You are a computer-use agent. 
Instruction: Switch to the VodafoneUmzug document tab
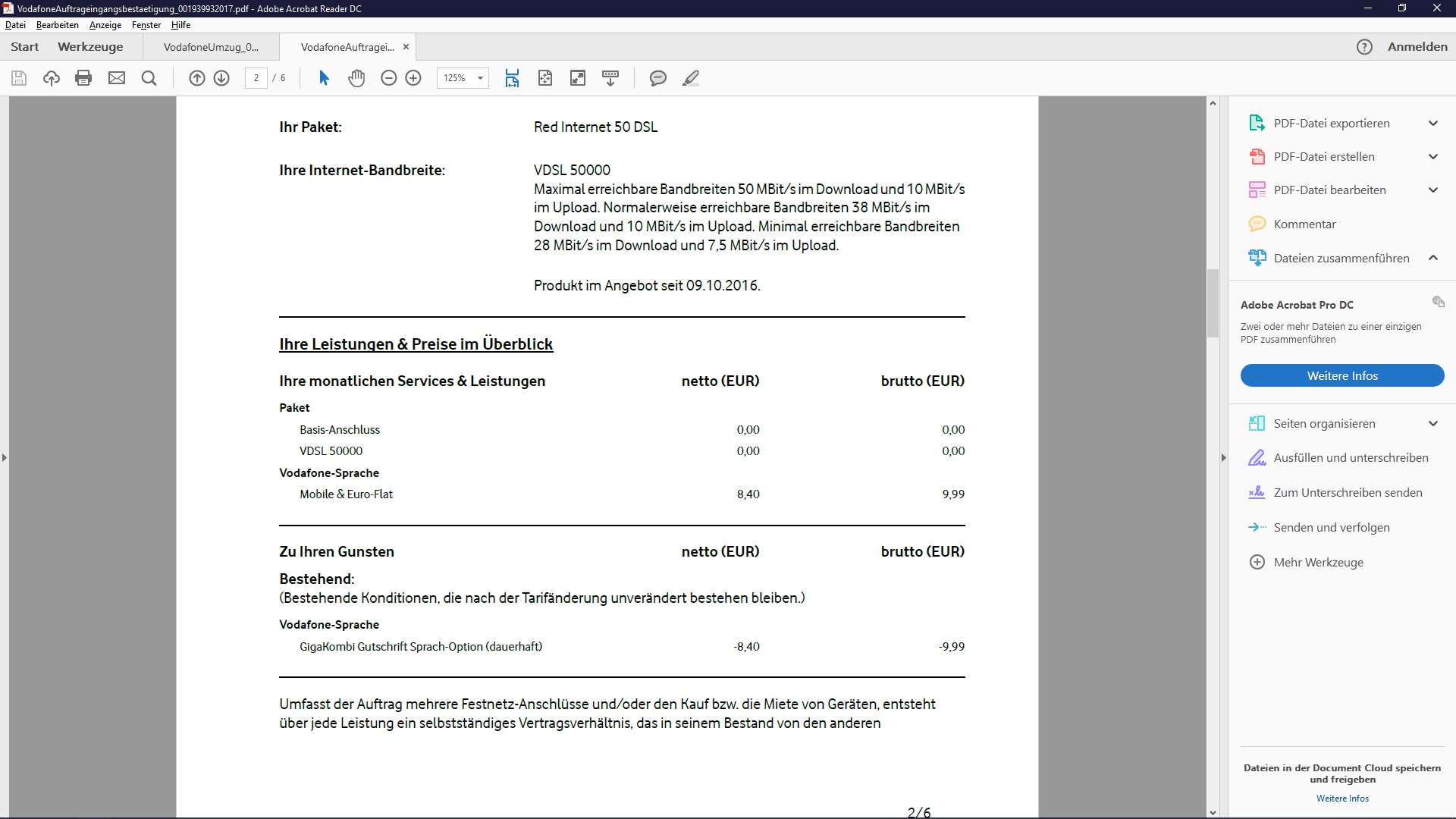[x=211, y=47]
